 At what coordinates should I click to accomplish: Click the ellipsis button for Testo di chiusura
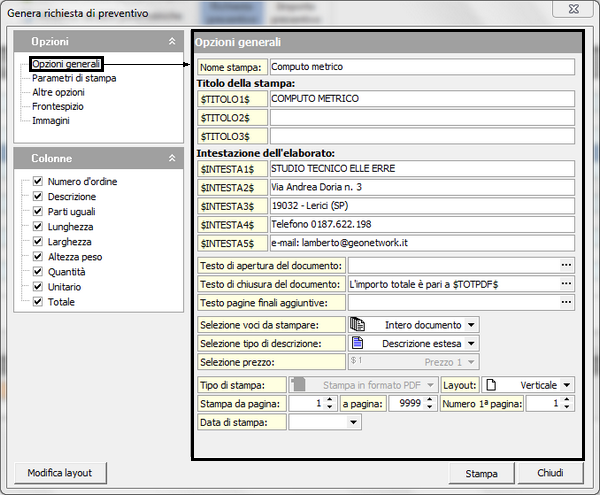(x=567, y=284)
